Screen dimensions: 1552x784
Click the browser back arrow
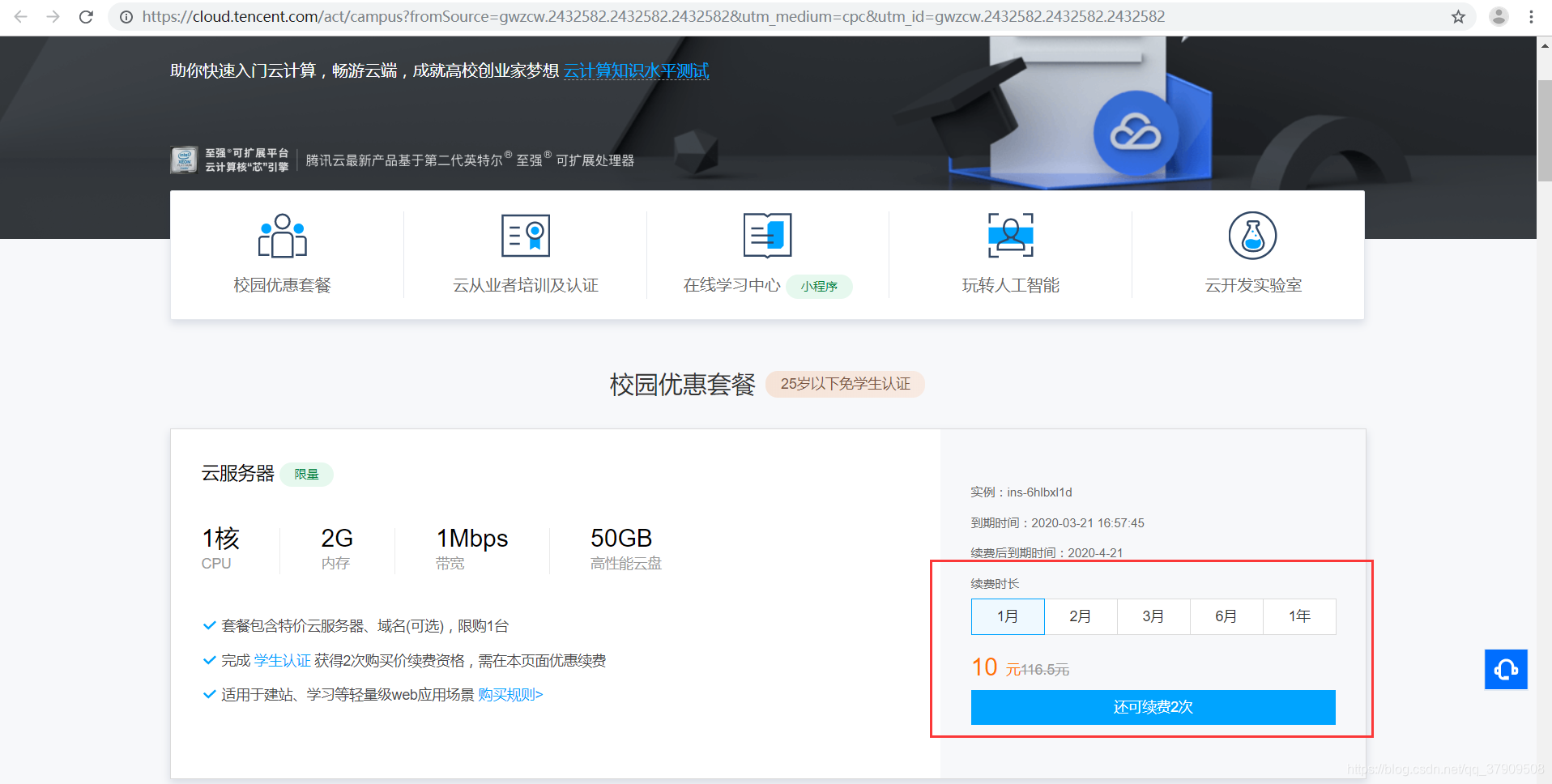(x=21, y=16)
